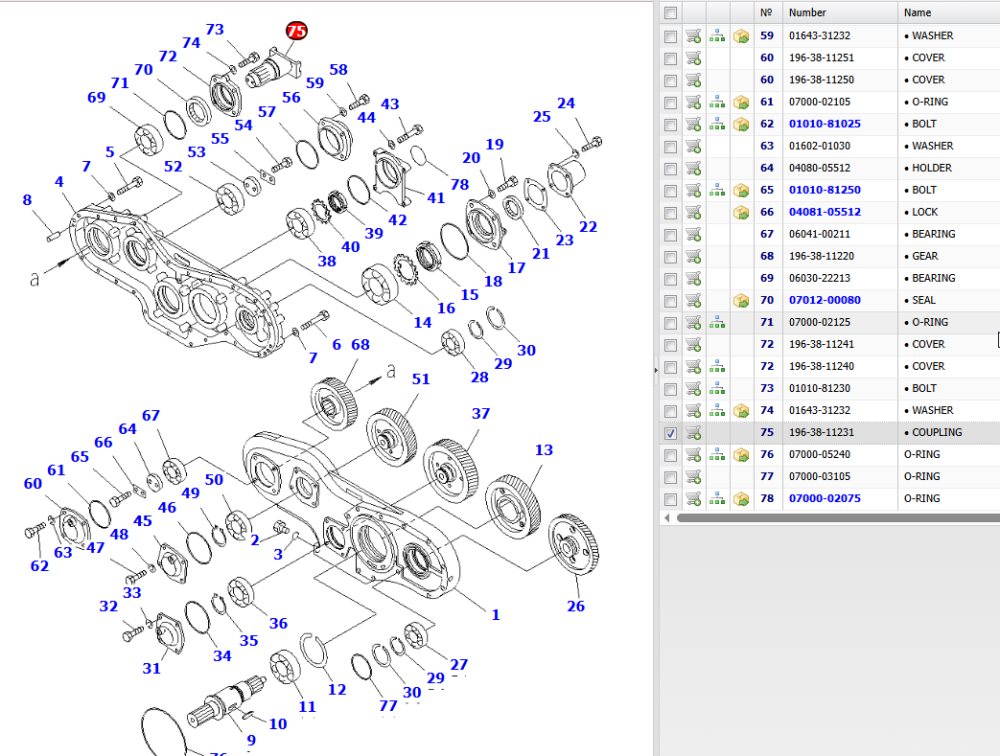
Task: Add HOLDER 04080-05512 to cart
Action: click(x=693, y=168)
